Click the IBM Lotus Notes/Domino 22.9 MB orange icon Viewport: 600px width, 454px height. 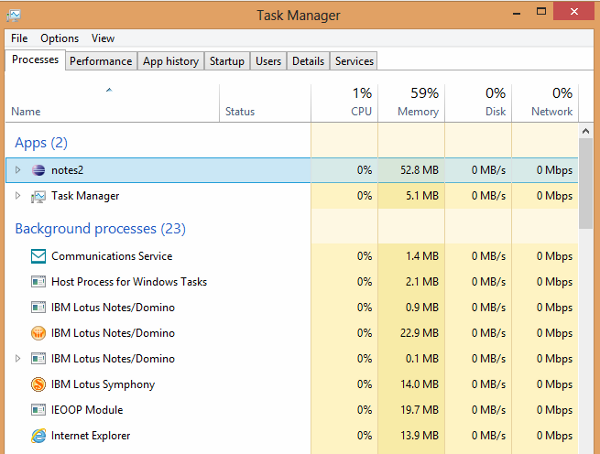click(38, 333)
